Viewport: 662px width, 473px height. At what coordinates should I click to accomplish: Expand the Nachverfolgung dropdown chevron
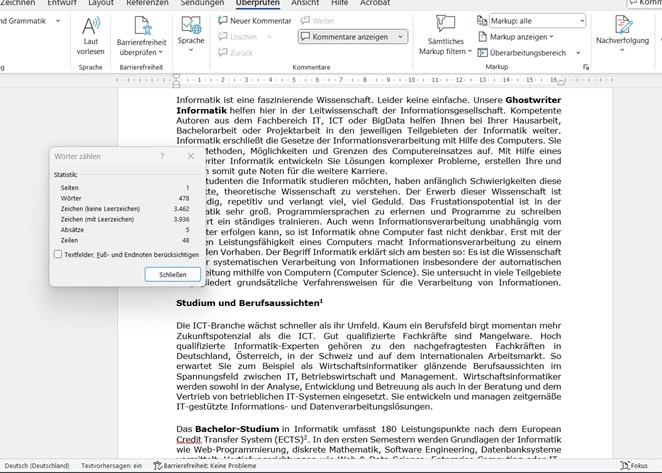[622, 50]
